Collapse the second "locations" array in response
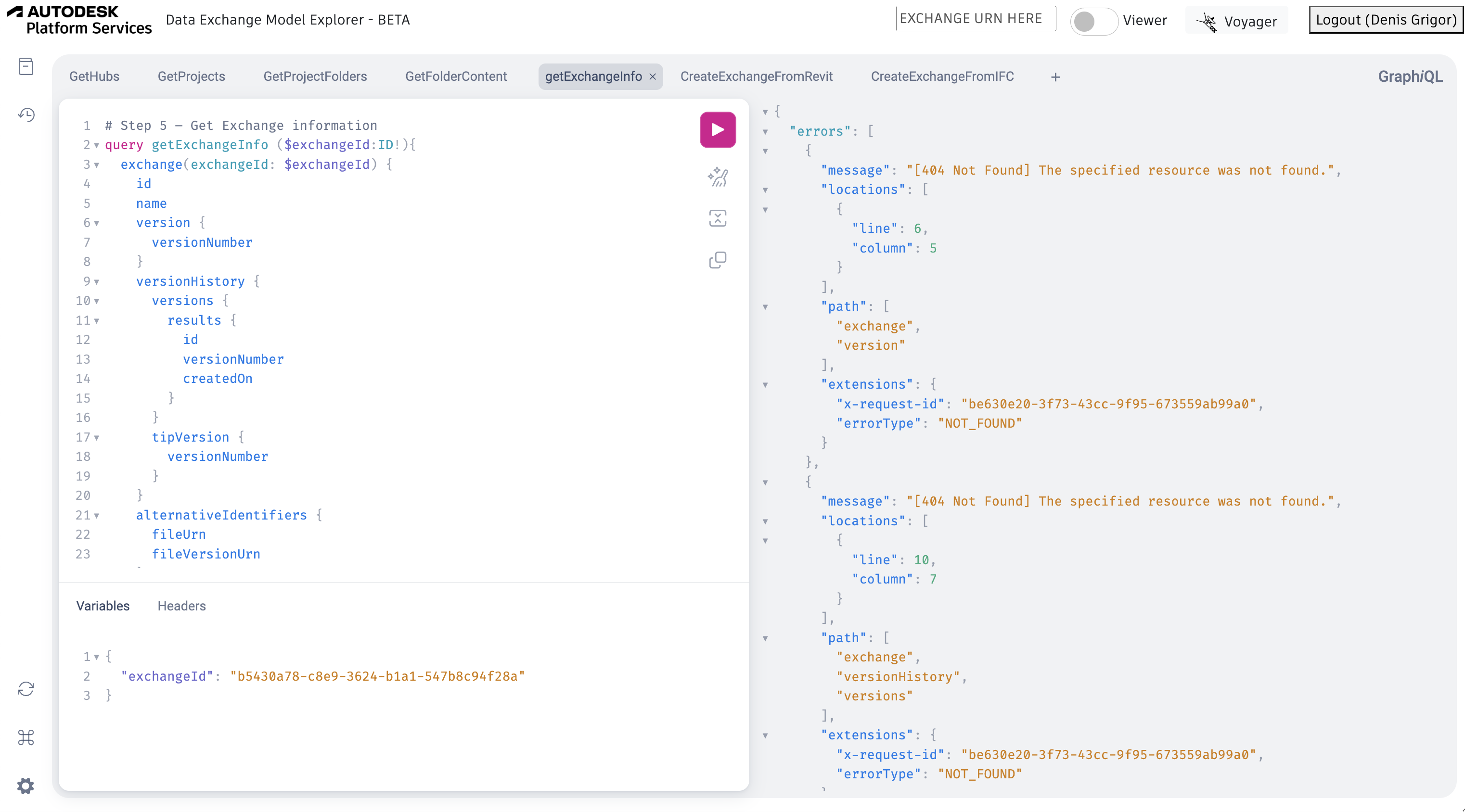The width and height of the screenshot is (1465, 812). [766, 521]
